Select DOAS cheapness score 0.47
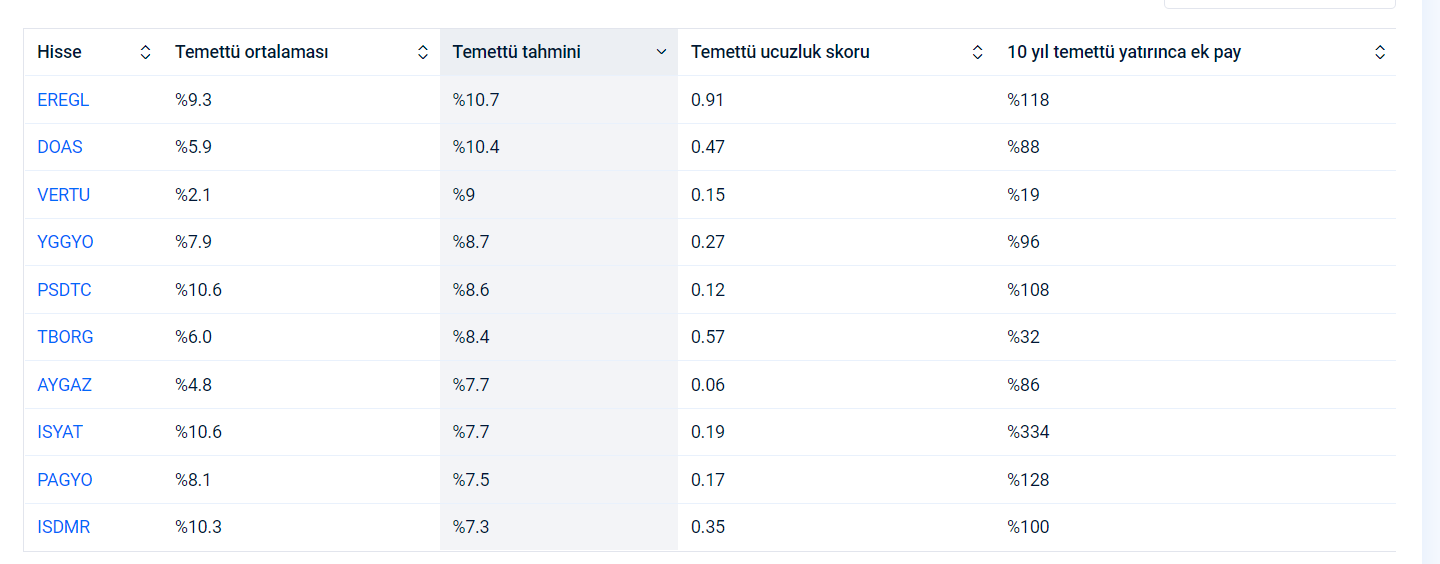Viewport: 1440px width, 564px height. 708,147
